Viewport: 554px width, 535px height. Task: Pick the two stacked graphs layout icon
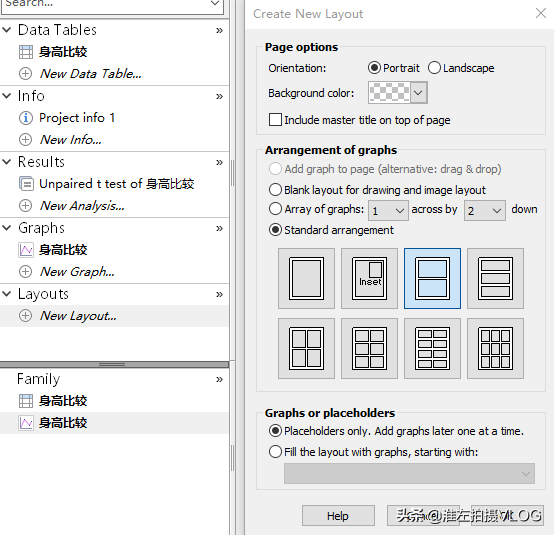432,278
